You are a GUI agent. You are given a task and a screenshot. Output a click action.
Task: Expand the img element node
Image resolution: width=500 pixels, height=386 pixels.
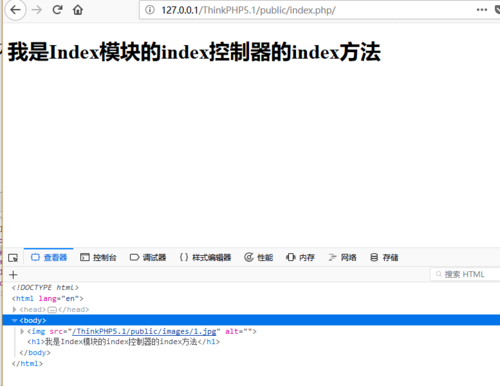[x=22, y=331]
